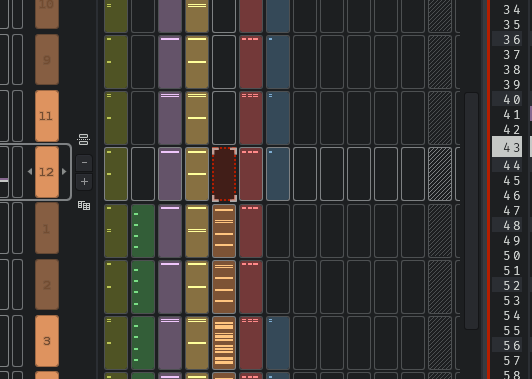Select the tan cell in pattern 1 row
Viewport: 532px width, 379px height.
(x=197, y=231)
